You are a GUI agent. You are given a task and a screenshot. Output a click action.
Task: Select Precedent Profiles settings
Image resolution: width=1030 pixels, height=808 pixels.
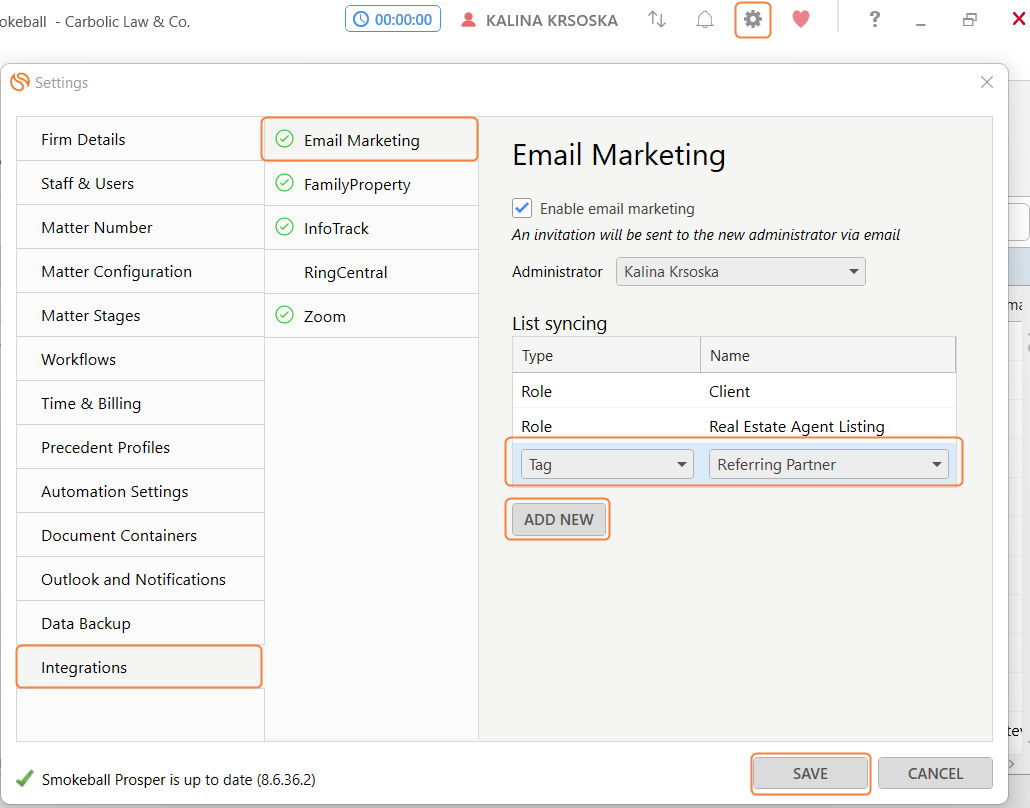pos(140,447)
